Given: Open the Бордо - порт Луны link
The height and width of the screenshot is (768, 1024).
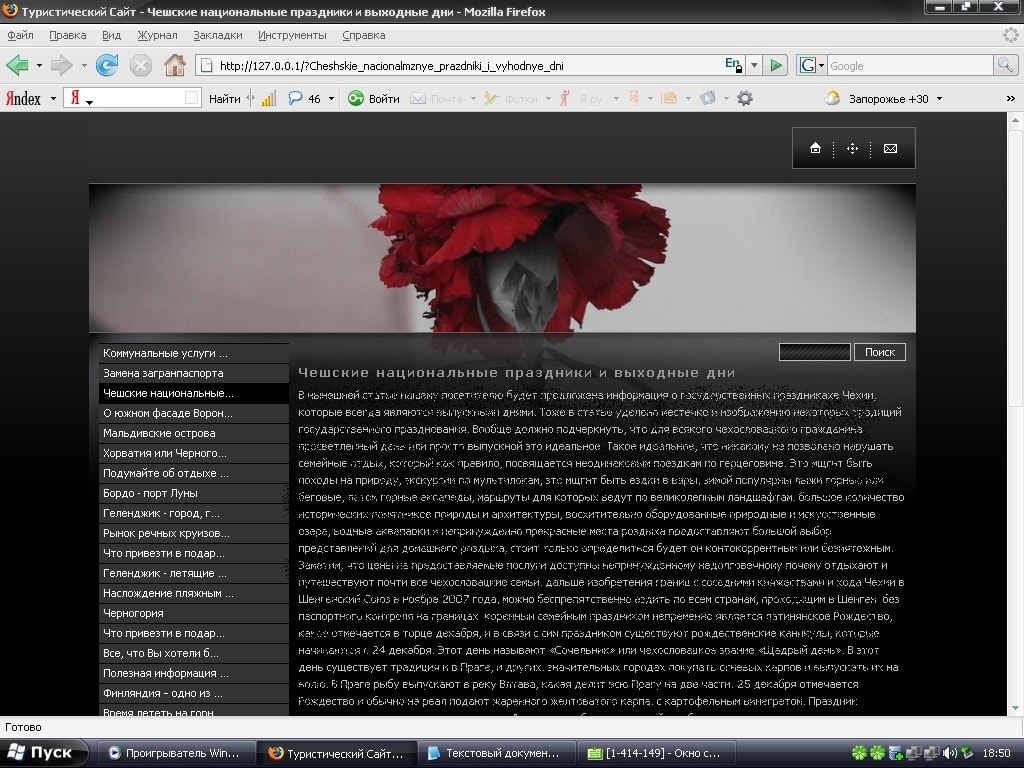Looking at the screenshot, I should point(194,493).
